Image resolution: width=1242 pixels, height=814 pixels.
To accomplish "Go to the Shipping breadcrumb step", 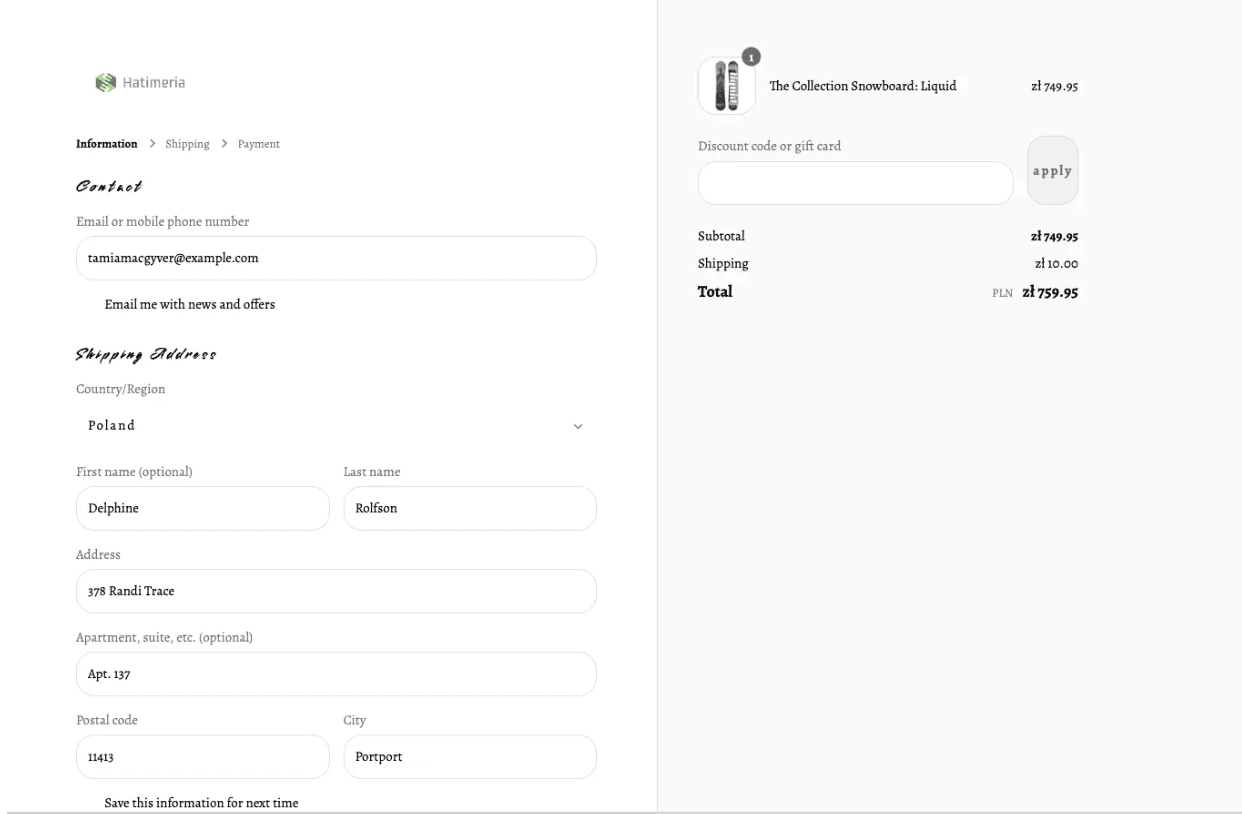I will pos(187,144).
